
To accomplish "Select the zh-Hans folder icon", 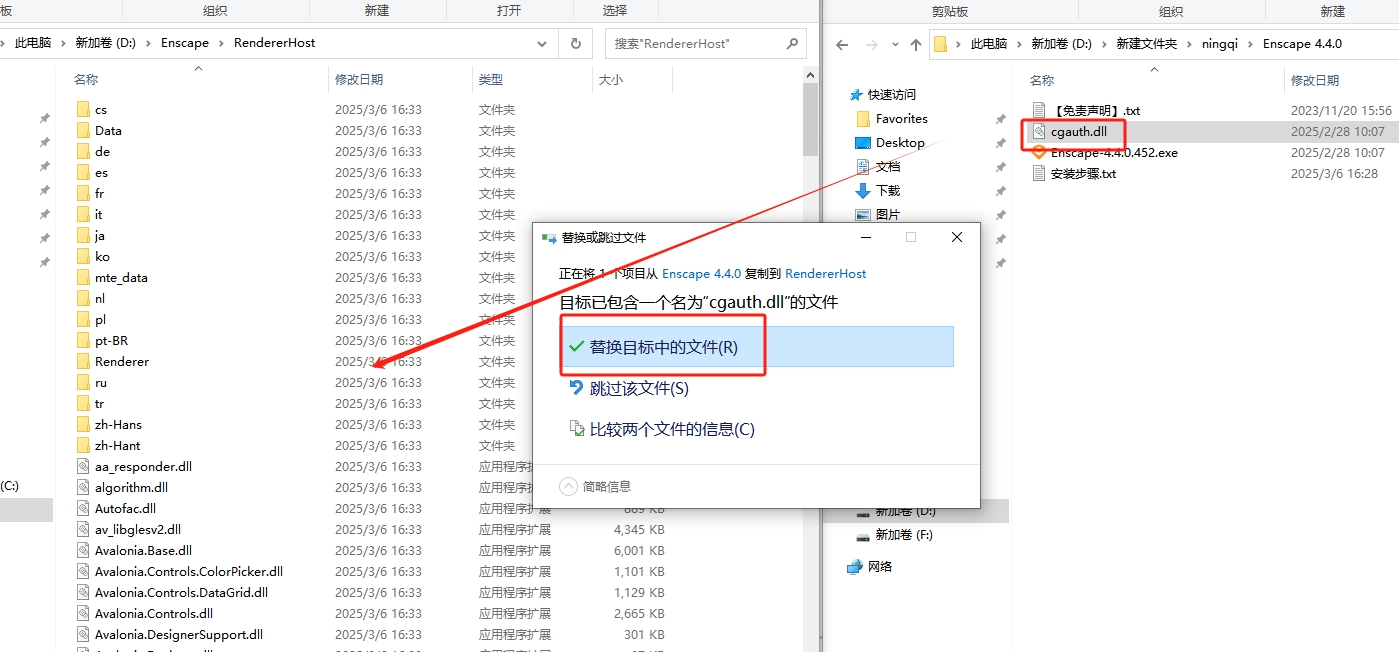I will 84,424.
